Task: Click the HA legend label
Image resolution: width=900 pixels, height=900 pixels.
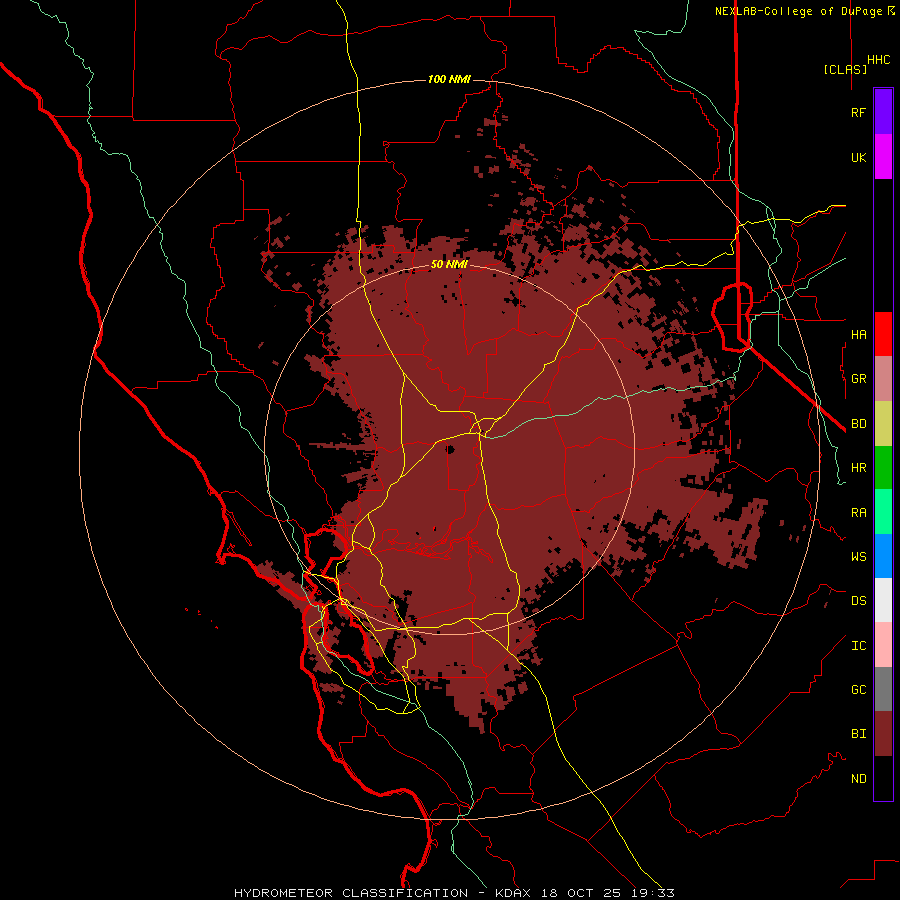Action: 858,334
